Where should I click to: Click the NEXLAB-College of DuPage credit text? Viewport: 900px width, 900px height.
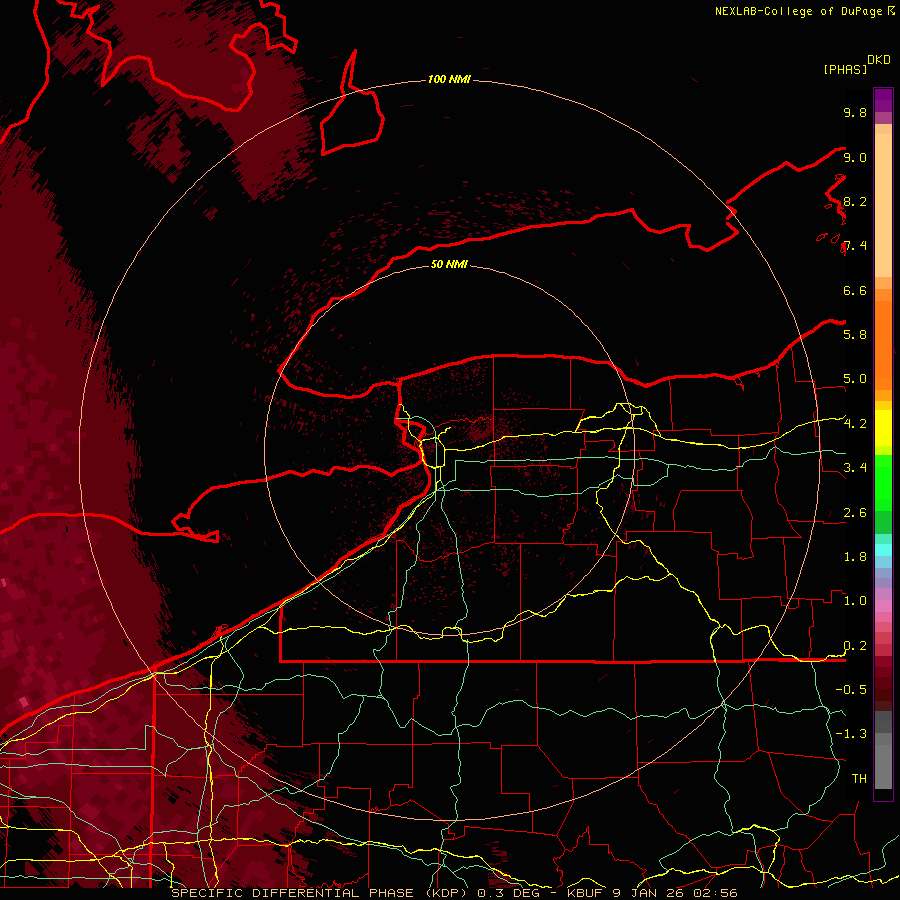click(x=800, y=11)
